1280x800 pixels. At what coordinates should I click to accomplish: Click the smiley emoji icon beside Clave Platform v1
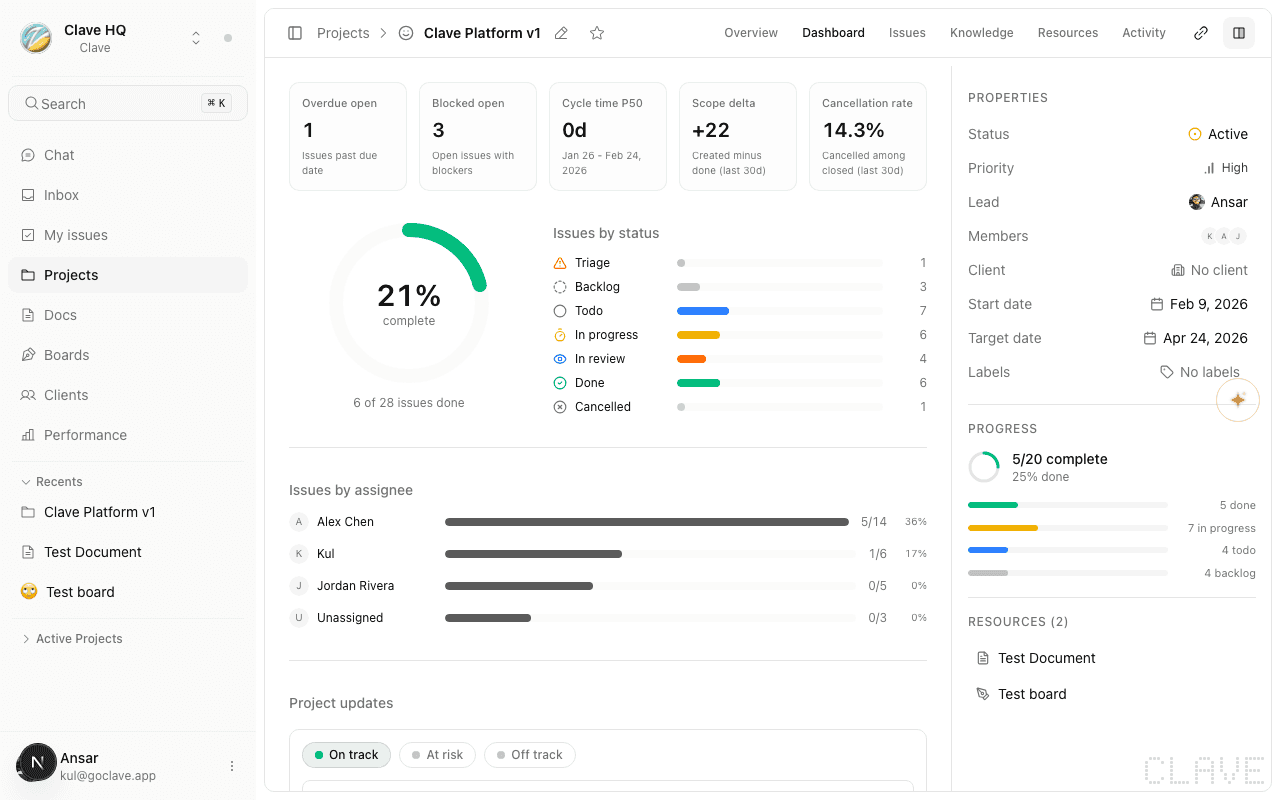point(405,33)
